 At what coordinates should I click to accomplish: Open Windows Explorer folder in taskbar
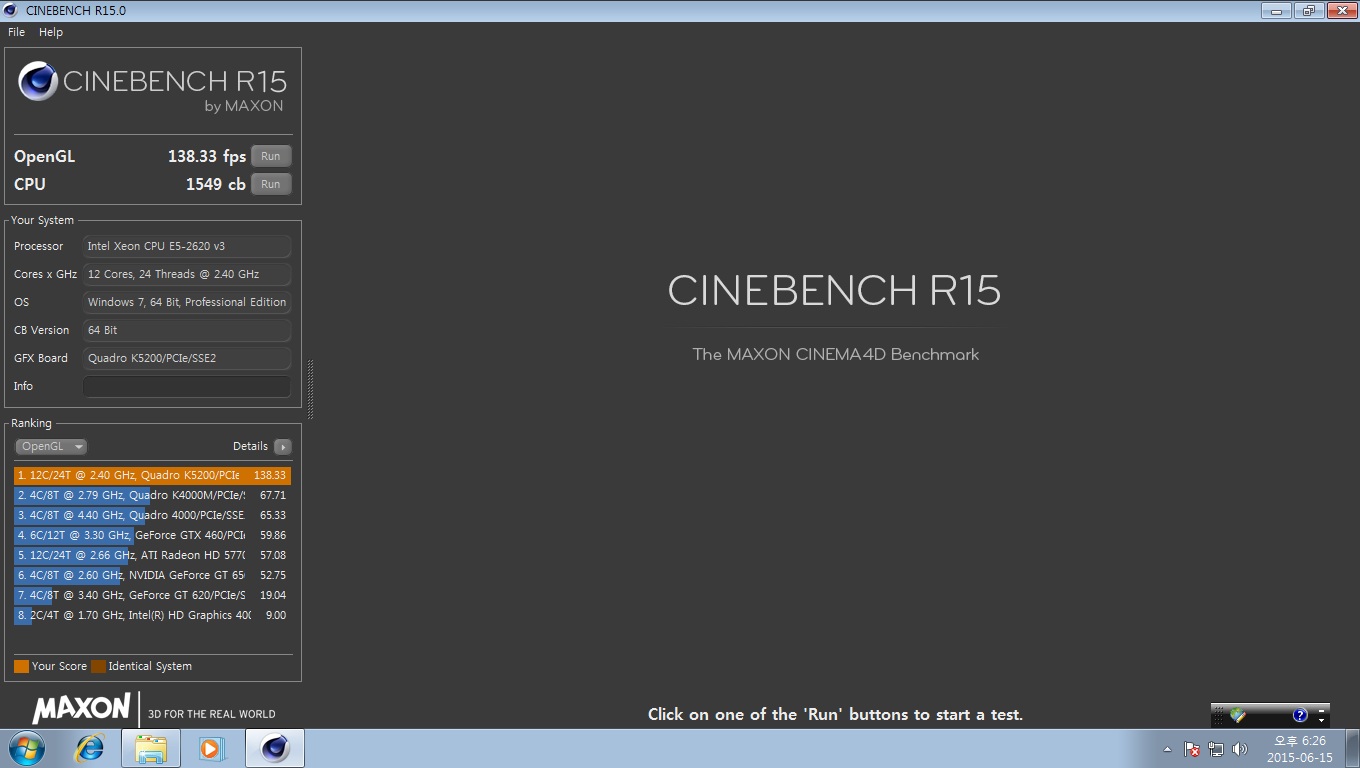tap(151, 748)
